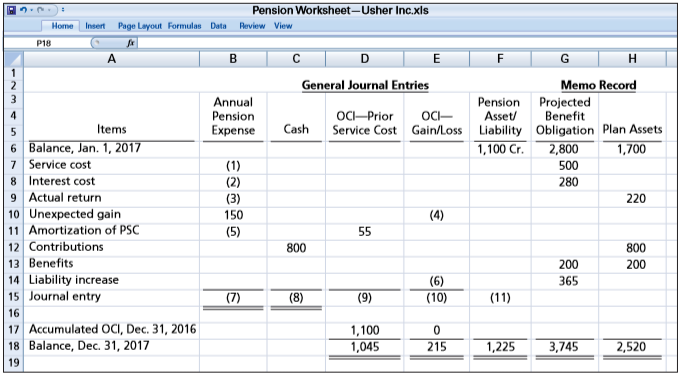Select the Unexpected gain 150 cell

[x=233, y=215]
